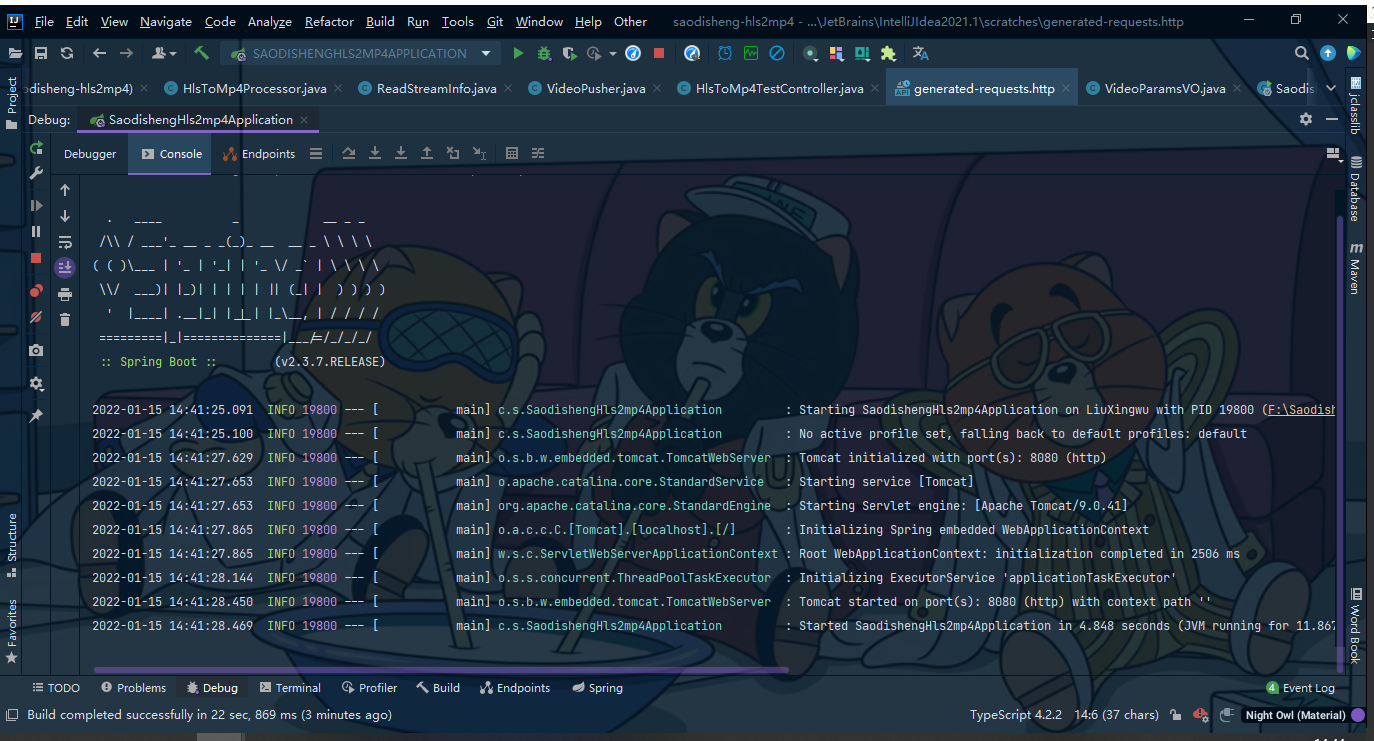The height and width of the screenshot is (741, 1374).
Task: Close the ReadStreamInfo.java tab
Action: (x=510, y=89)
